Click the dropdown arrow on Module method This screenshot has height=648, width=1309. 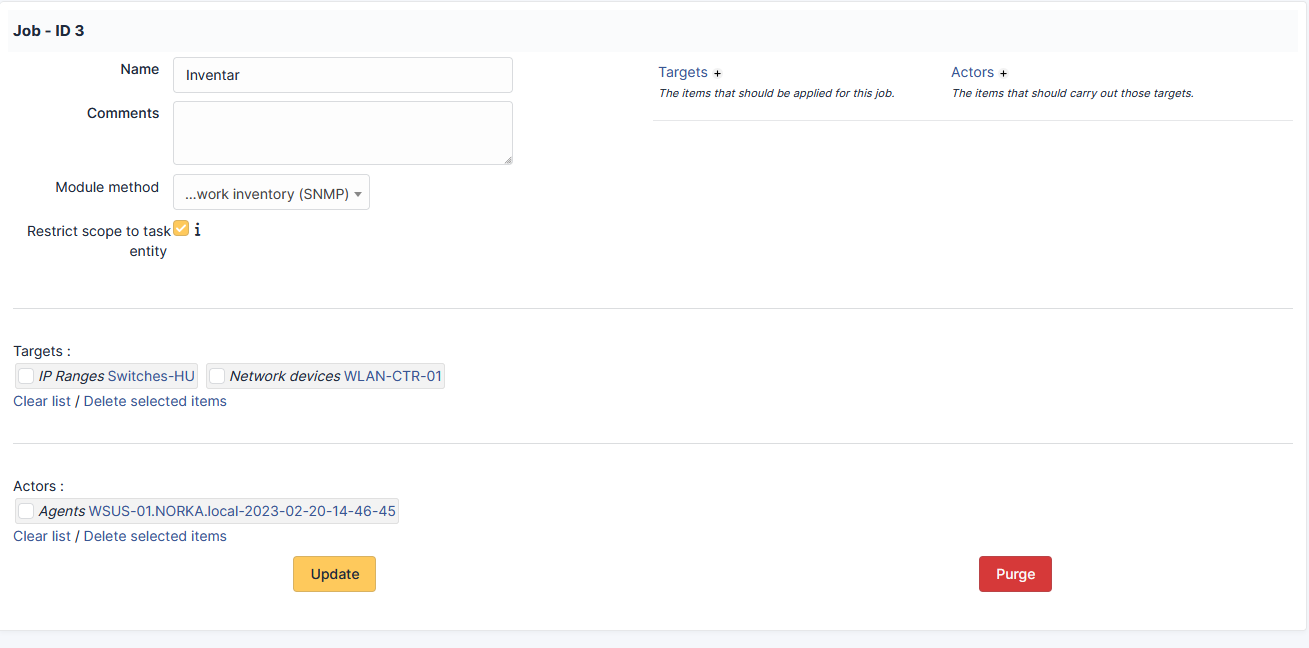358,192
